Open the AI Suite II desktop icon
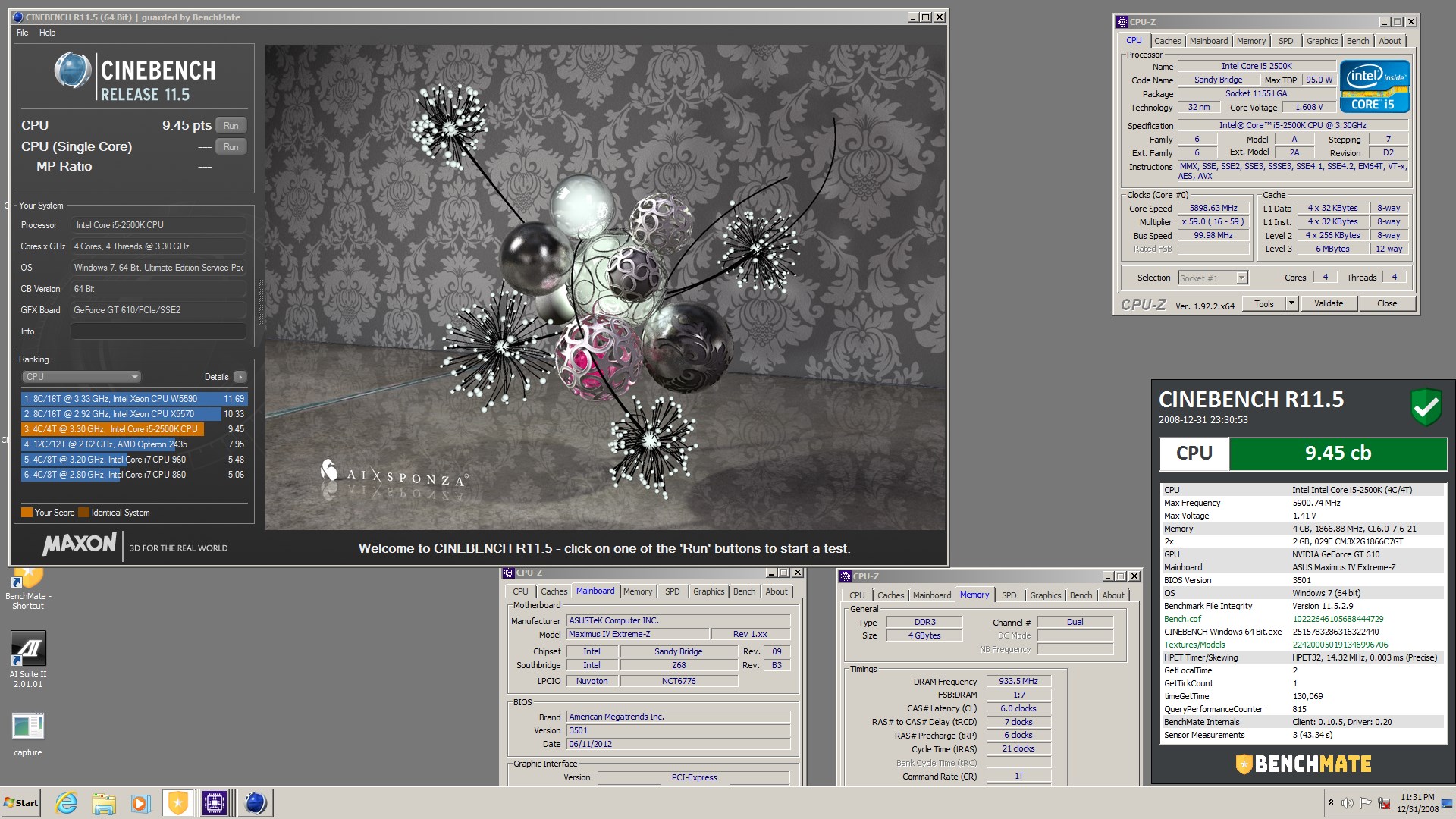This screenshot has width=1456, height=819. (28, 659)
